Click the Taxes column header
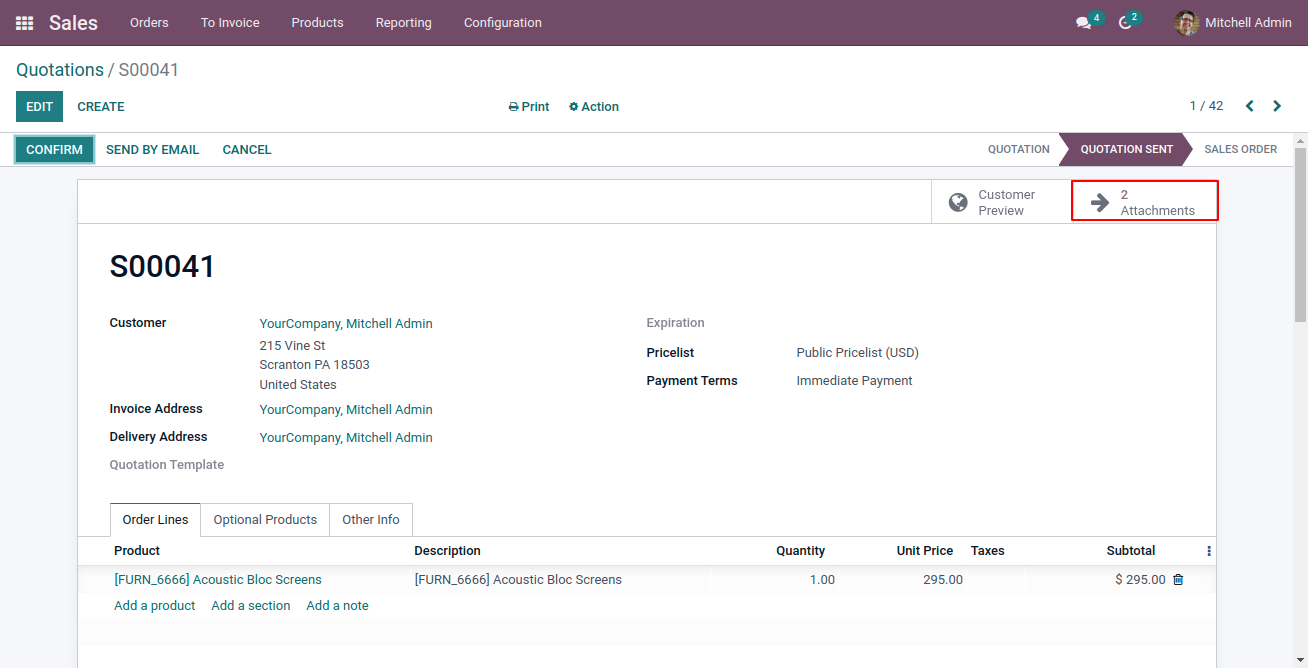Viewport: 1308px width, 668px height. 987,551
